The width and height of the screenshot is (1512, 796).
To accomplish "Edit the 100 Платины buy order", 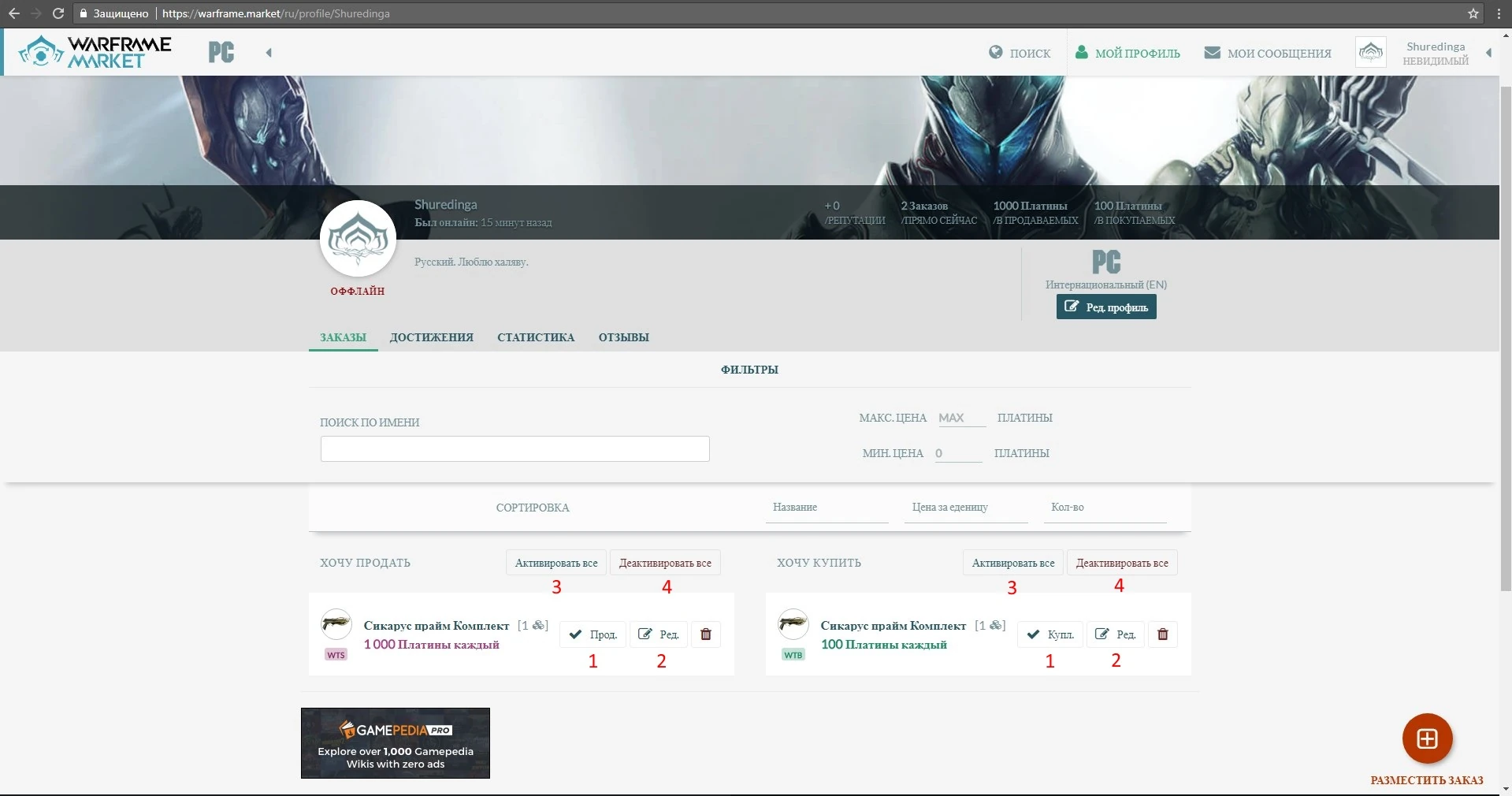I will [x=1116, y=634].
